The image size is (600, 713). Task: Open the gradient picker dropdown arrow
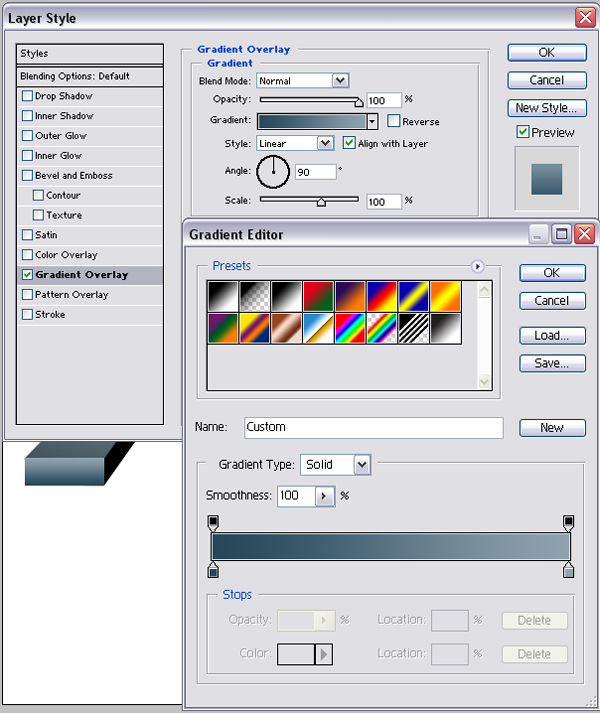373,121
